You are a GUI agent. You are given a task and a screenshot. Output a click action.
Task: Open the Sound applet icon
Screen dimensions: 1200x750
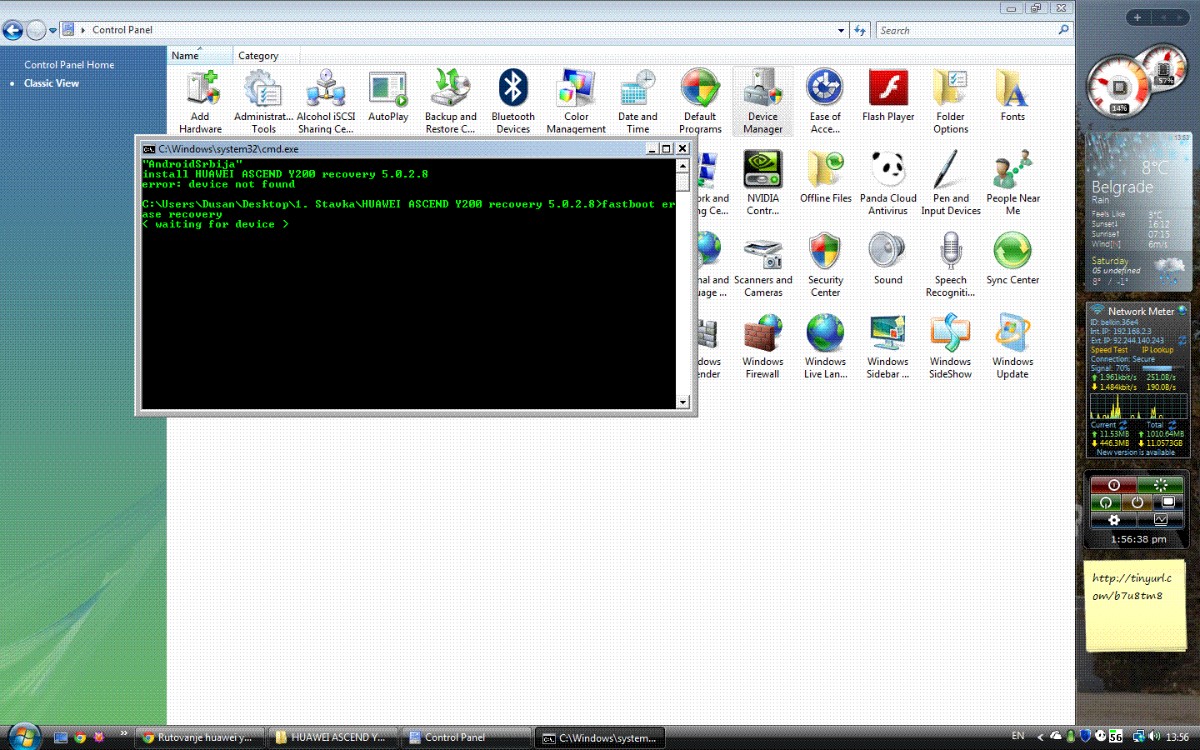click(888, 260)
